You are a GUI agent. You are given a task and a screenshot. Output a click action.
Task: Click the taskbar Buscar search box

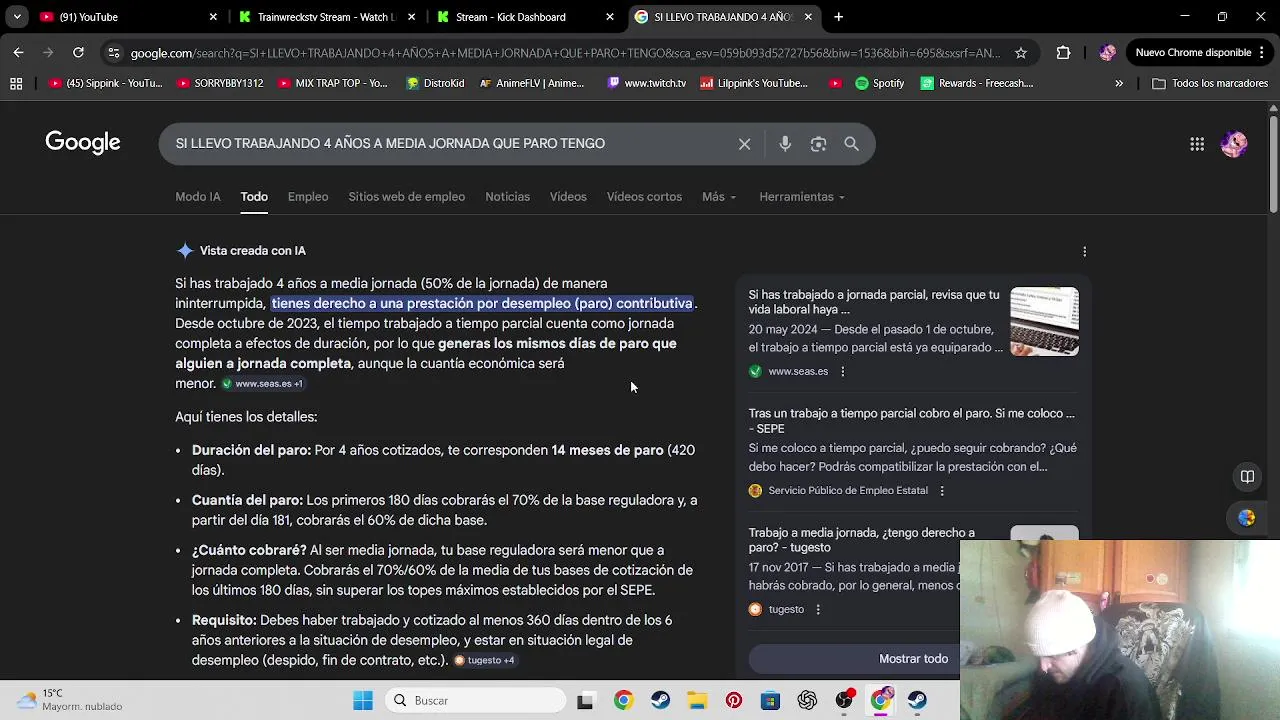[475, 700]
